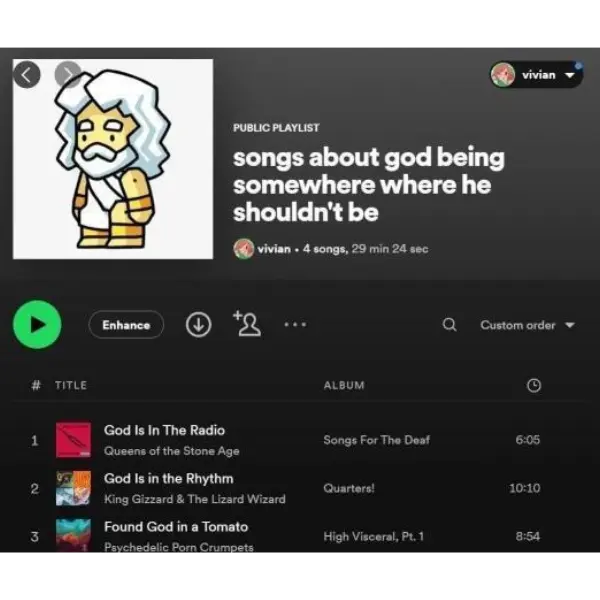This screenshot has height=600, width=600.
Task: Select the track God Is in the Rhythm
Action: click(x=168, y=478)
